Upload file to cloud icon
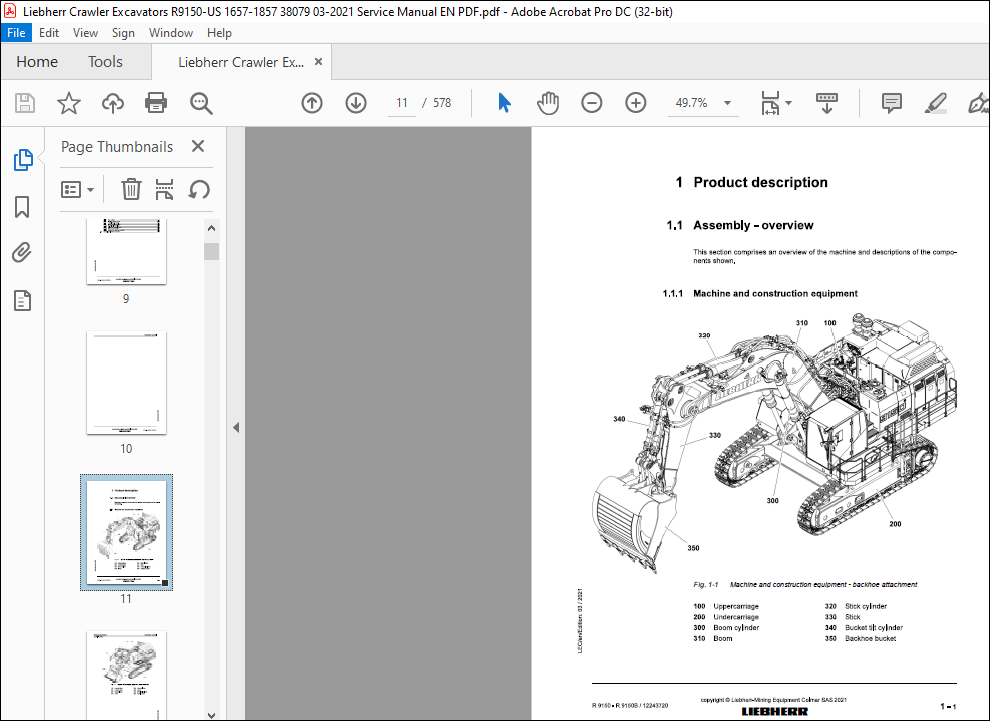This screenshot has height=721, width=990. pos(112,103)
